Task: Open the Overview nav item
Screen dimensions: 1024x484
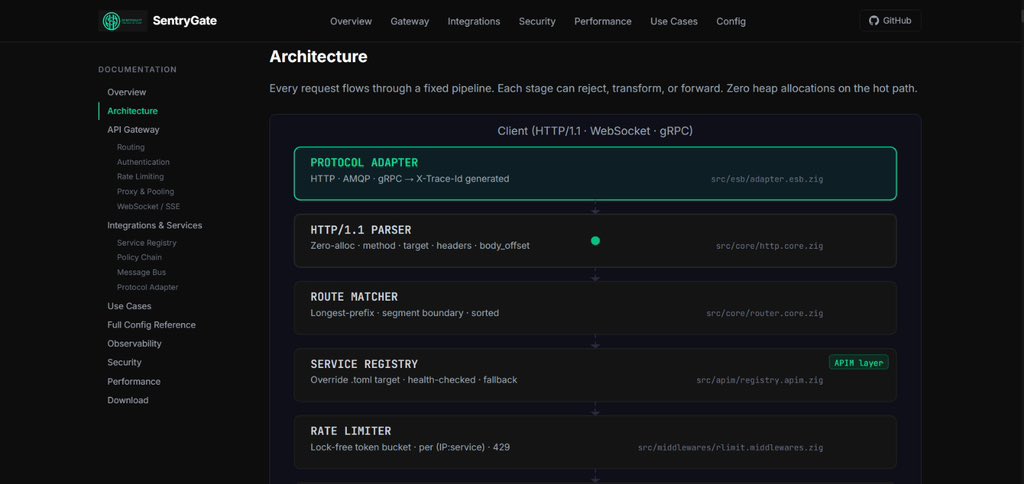Action: click(x=351, y=22)
